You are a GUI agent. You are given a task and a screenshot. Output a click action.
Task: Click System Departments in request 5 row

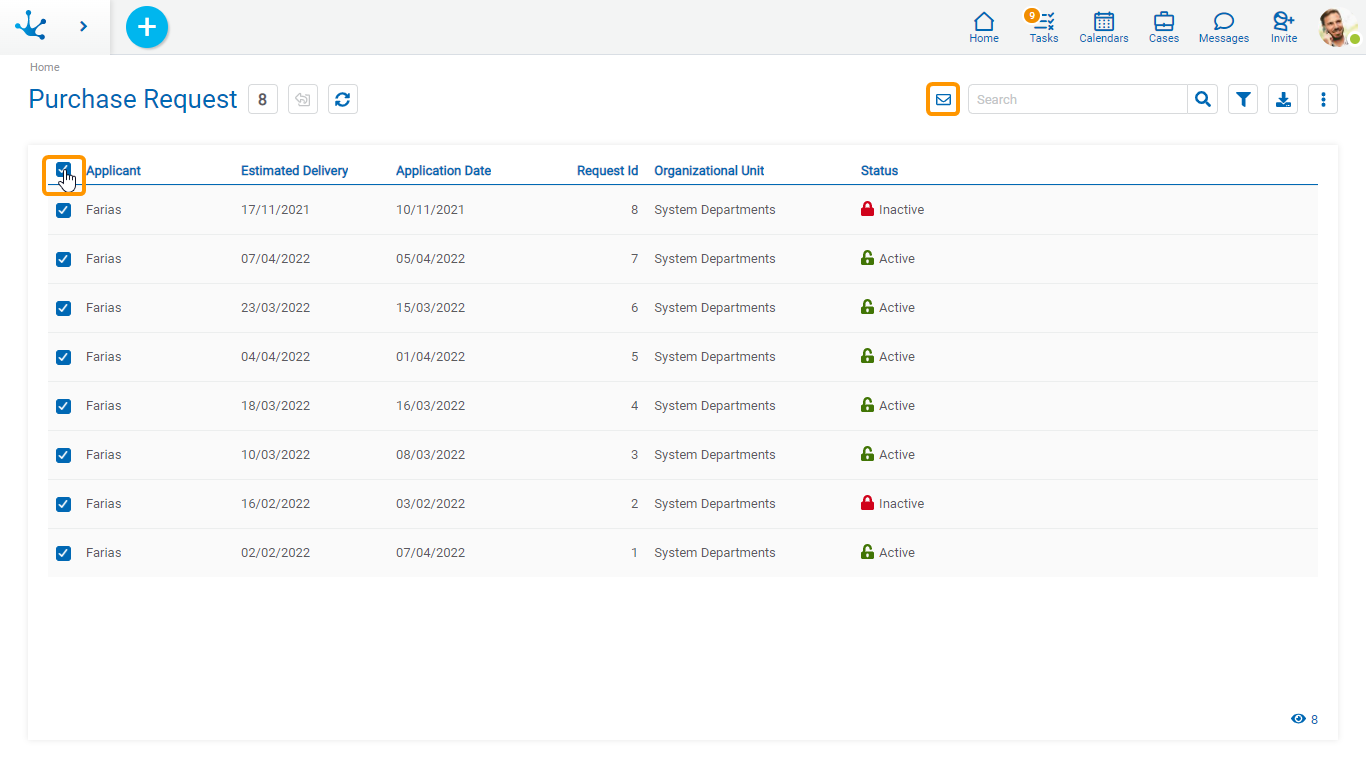pos(714,357)
